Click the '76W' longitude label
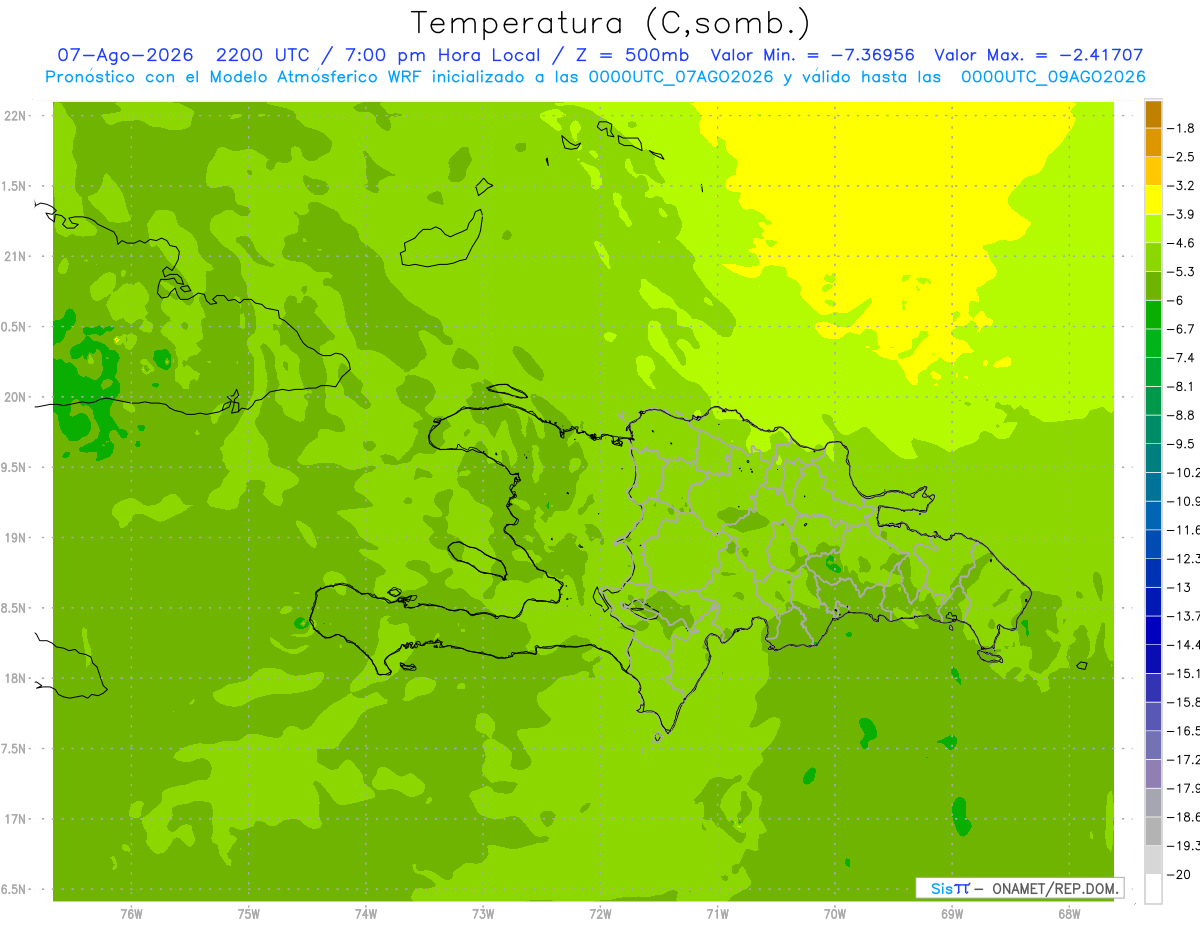1200x927 pixels. [131, 913]
